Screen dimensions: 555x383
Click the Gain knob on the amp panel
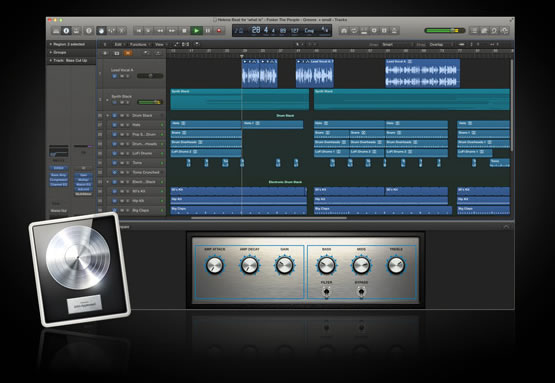click(285, 265)
